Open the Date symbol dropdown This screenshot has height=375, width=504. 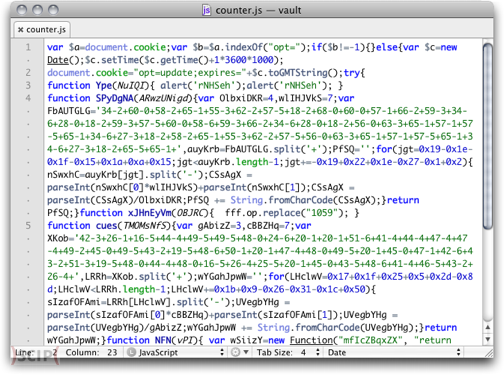[x=394, y=352]
